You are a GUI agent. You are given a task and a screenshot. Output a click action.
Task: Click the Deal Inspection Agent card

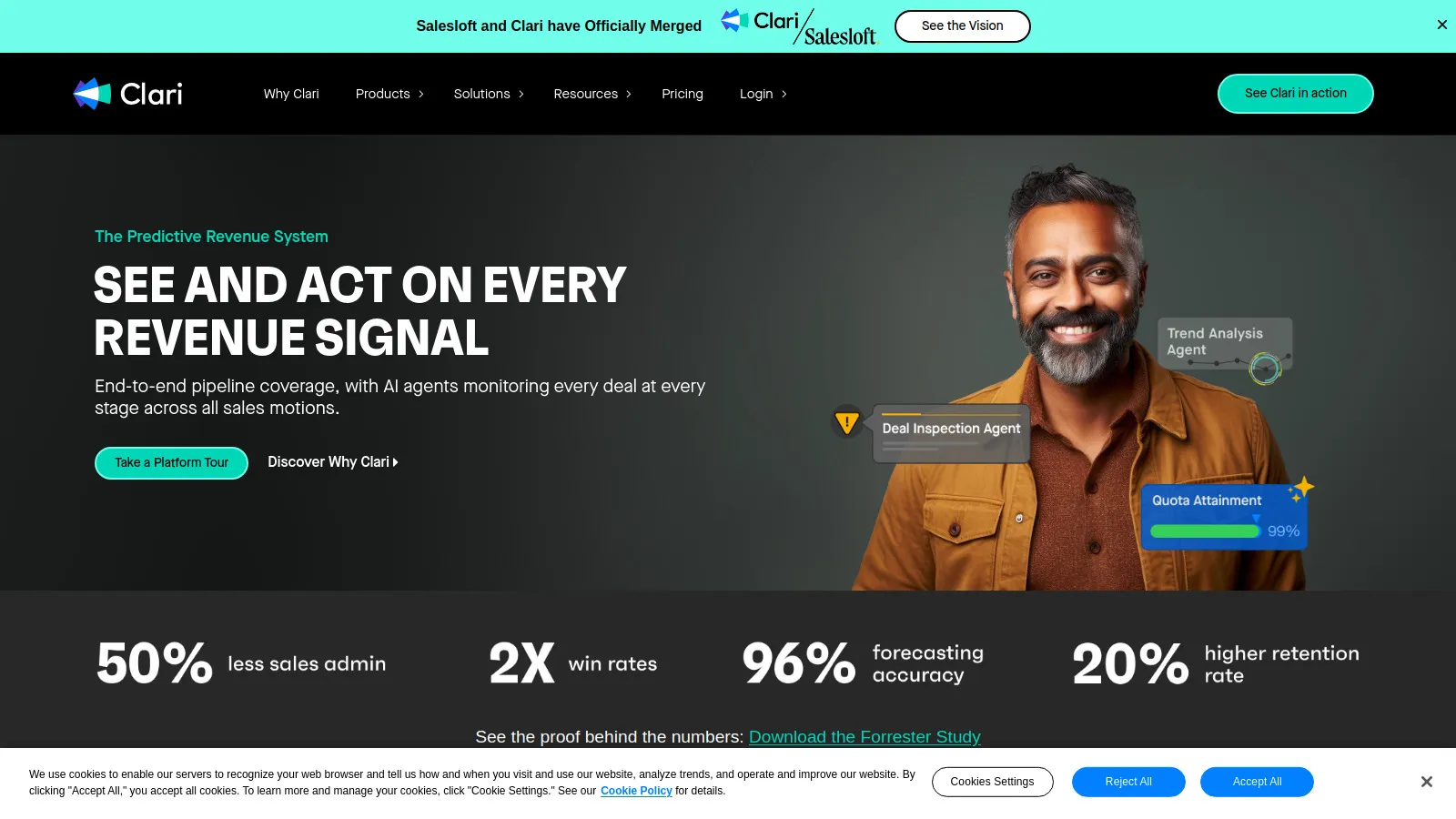click(x=951, y=434)
